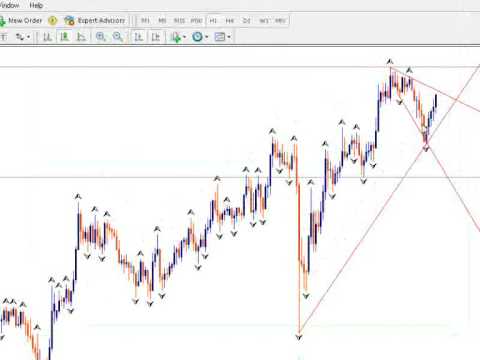
Task: Click the gold MetaTrader Market icon
Action: click(x=53, y=21)
